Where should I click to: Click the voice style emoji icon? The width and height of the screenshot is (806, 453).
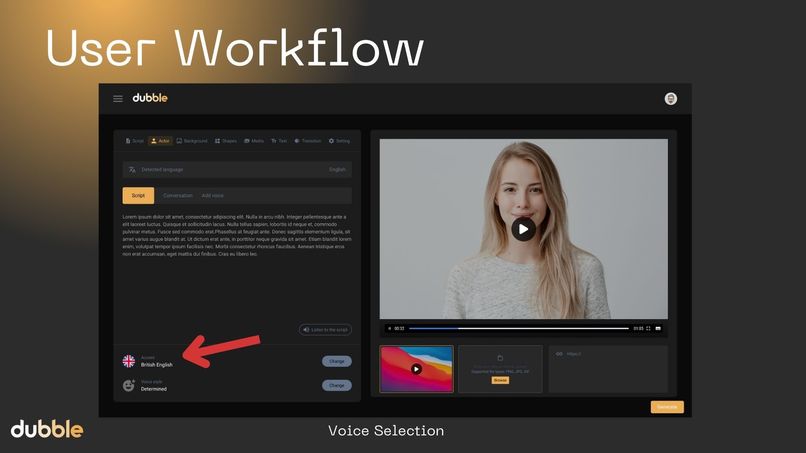(129, 385)
